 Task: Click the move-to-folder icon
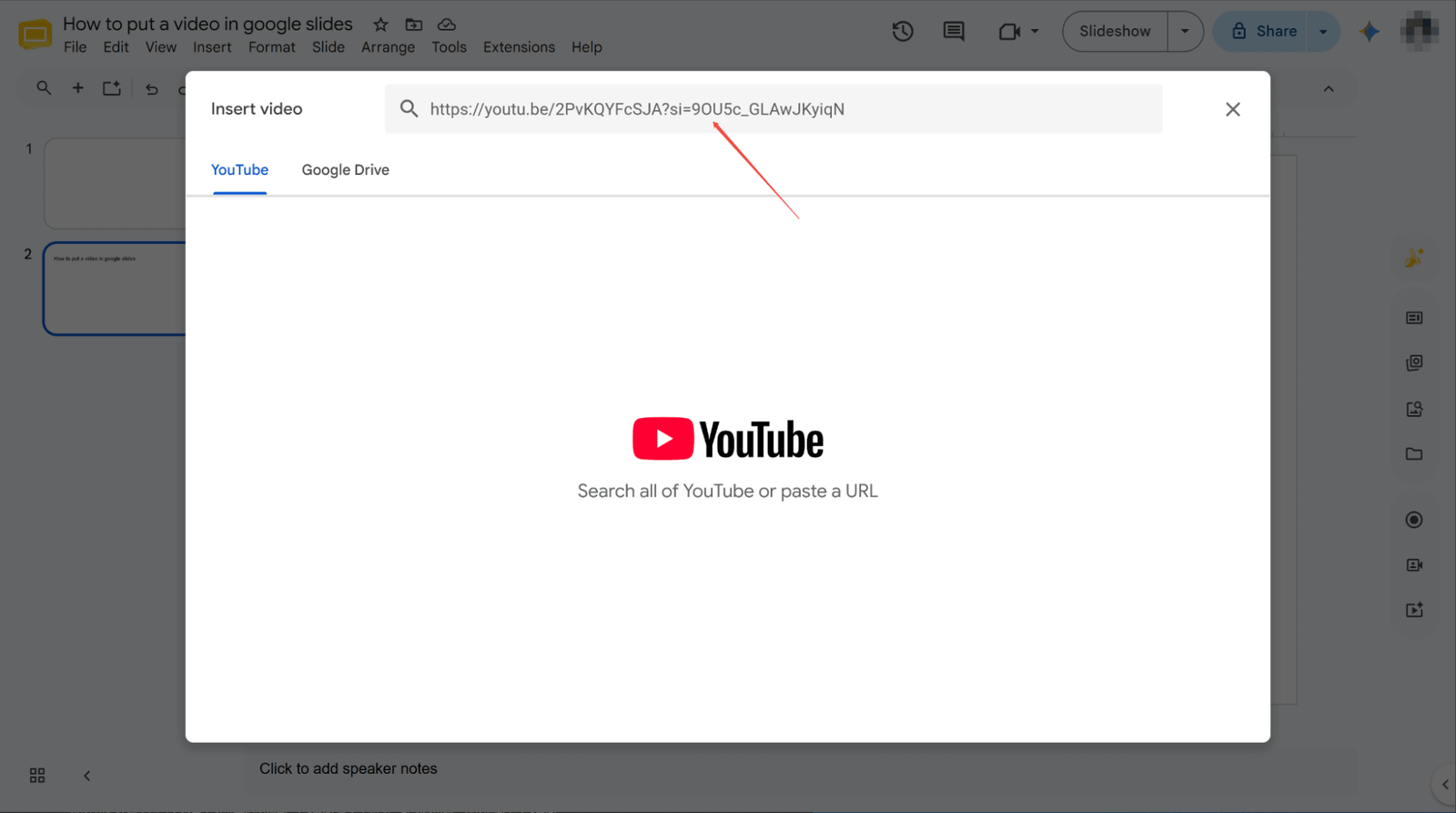[x=414, y=25]
